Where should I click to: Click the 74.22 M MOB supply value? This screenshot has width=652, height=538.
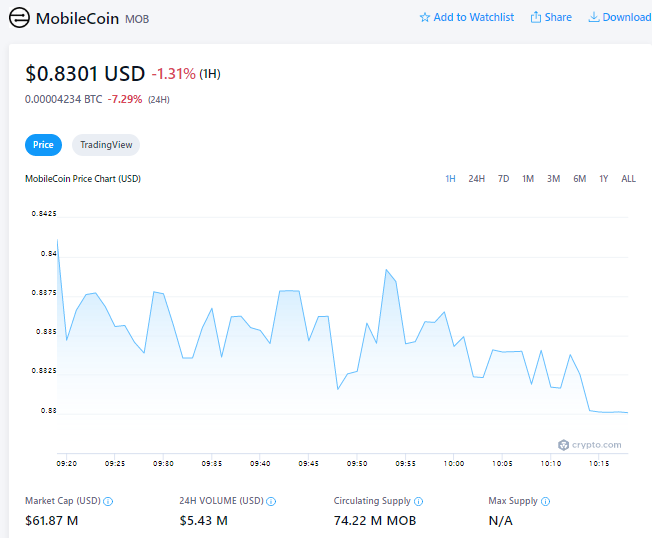[375, 521]
